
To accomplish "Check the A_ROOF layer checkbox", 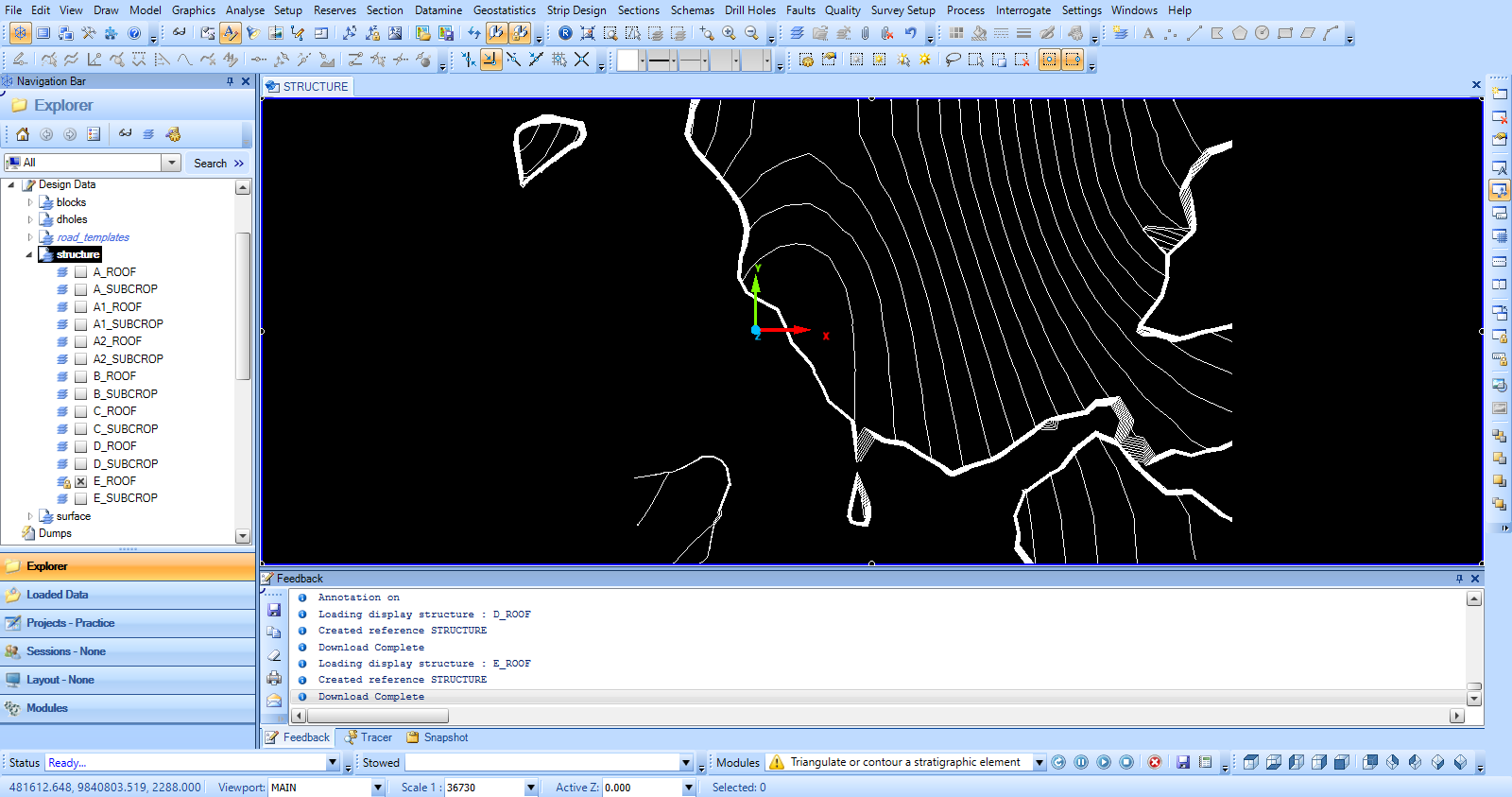I will [81, 272].
